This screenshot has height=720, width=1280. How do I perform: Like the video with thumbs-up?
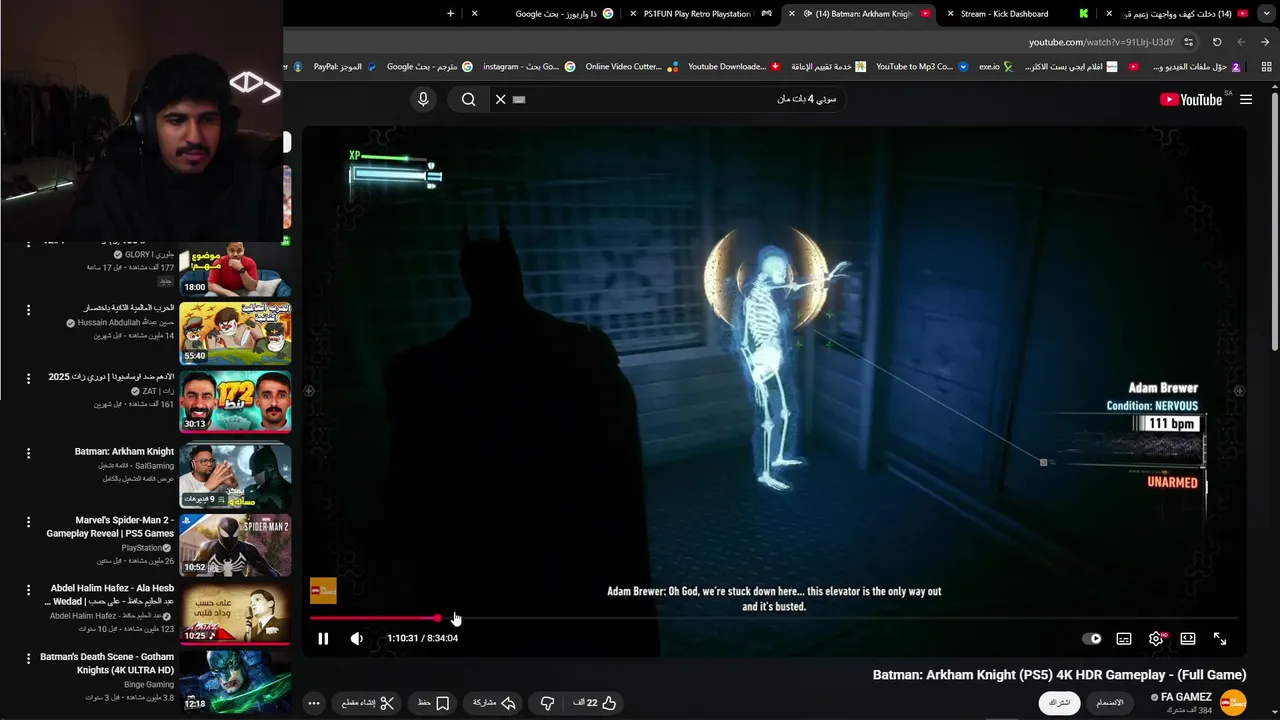click(x=595, y=703)
